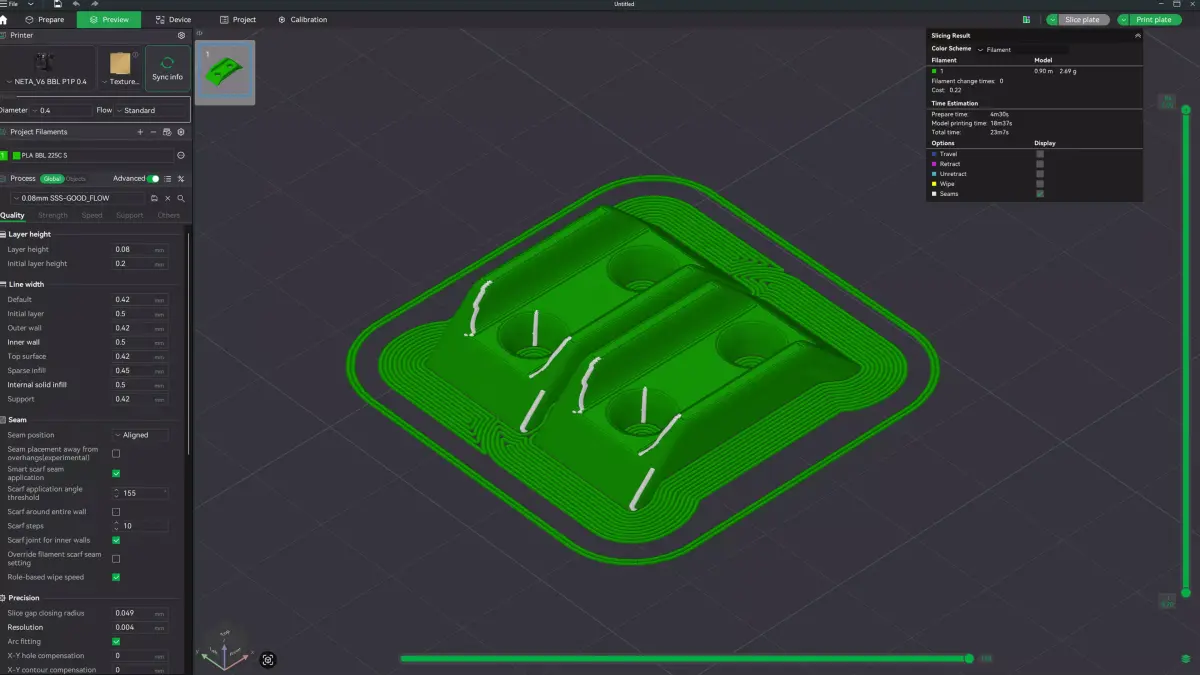This screenshot has width=1200, height=675.
Task: Click the X icon beside process preset
Action: pos(167,198)
